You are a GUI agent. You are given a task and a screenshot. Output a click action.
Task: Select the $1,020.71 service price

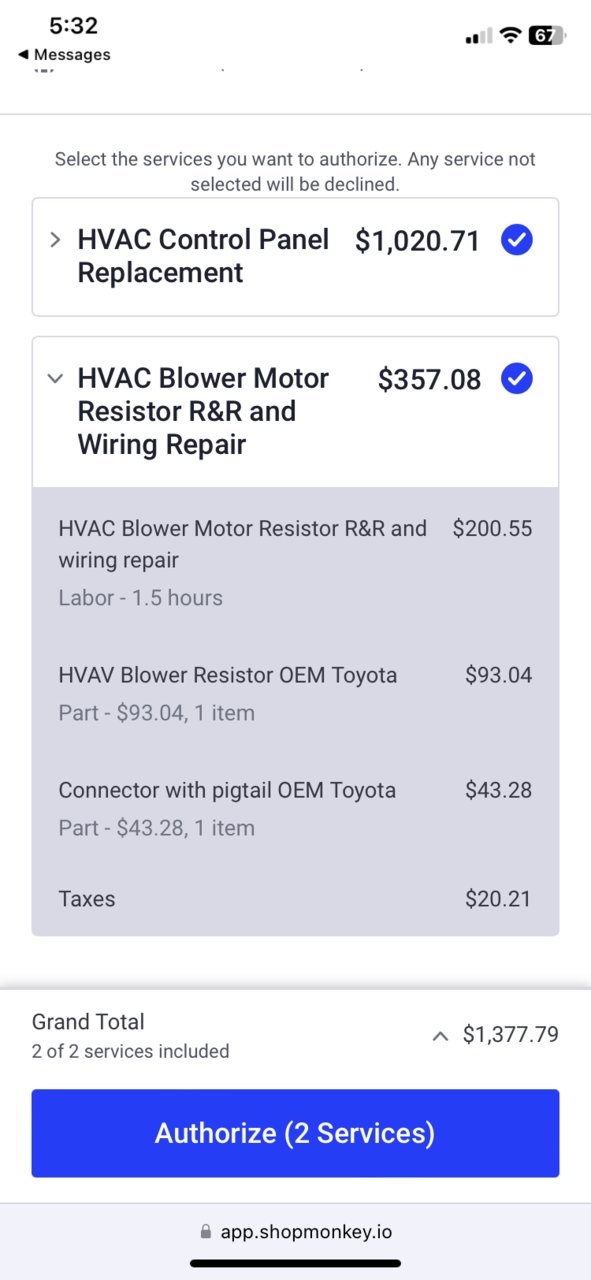coord(418,241)
